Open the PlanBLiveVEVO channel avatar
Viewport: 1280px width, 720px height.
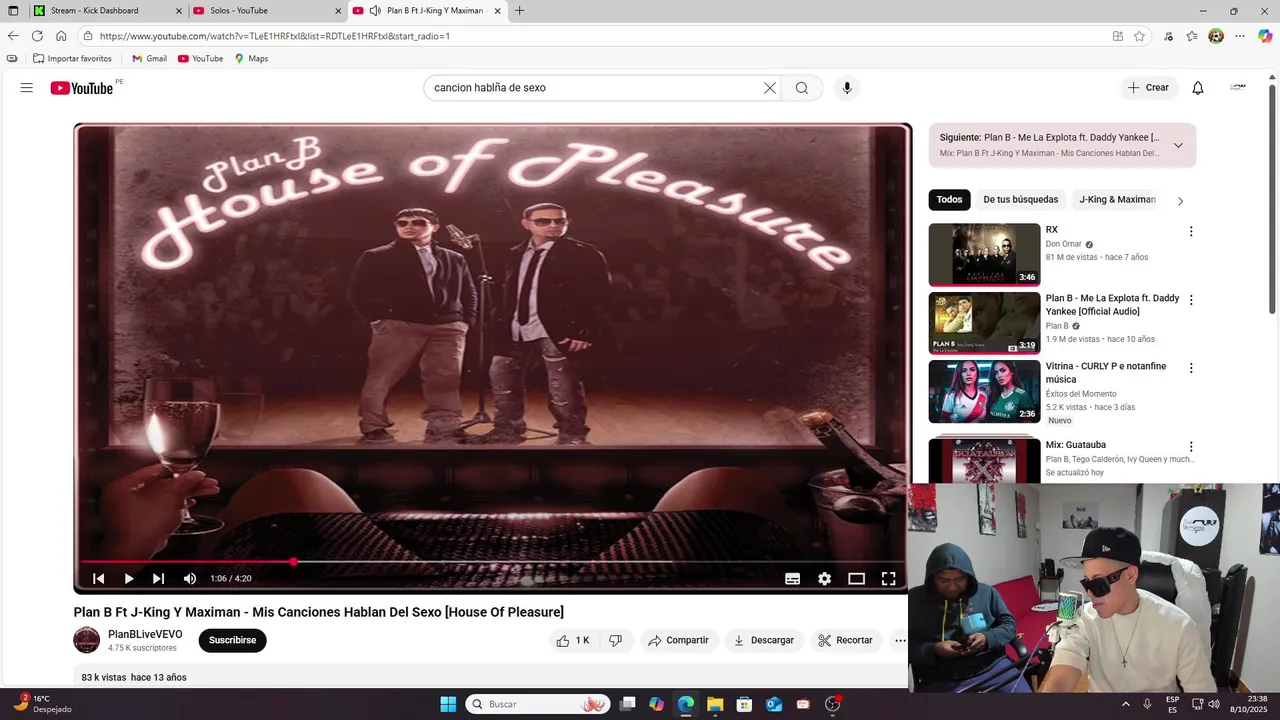87,640
